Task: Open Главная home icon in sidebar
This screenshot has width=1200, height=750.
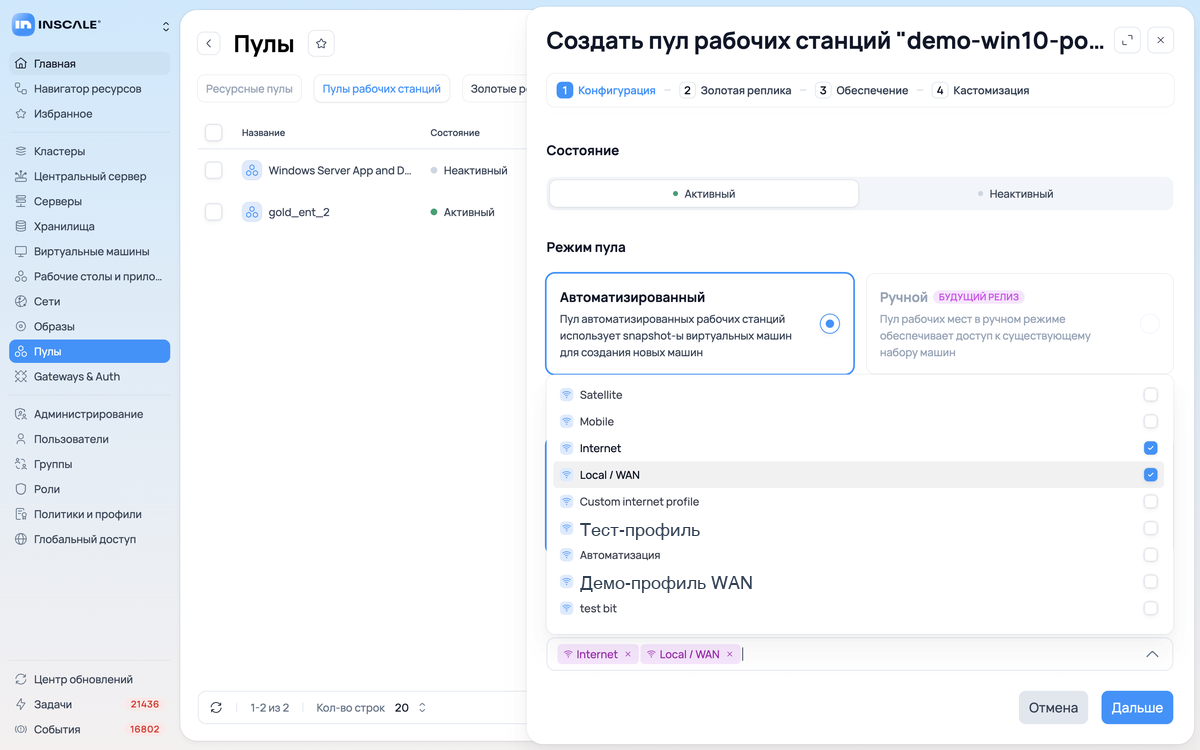Action: pos(21,64)
